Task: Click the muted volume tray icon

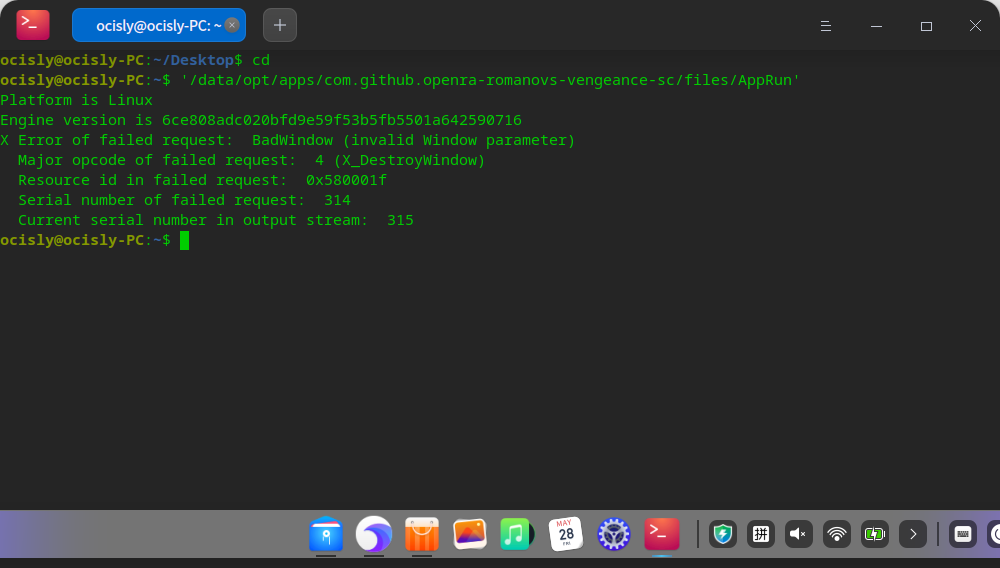Action: click(x=798, y=534)
